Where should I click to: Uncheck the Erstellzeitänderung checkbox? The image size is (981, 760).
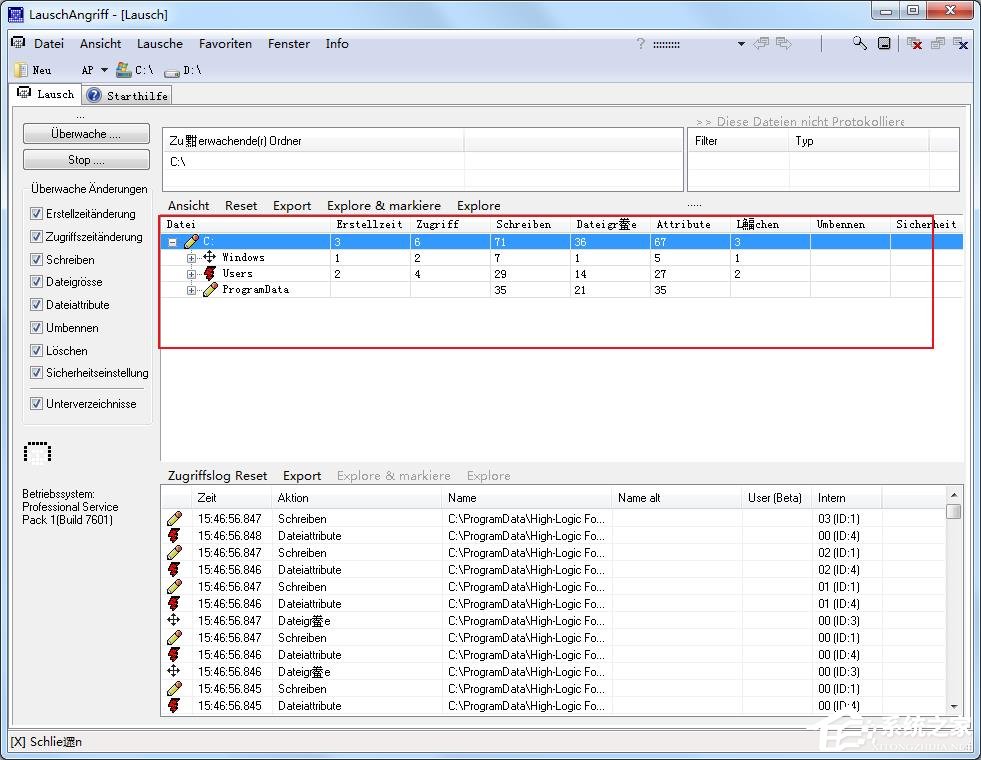pyautogui.click(x=37, y=214)
